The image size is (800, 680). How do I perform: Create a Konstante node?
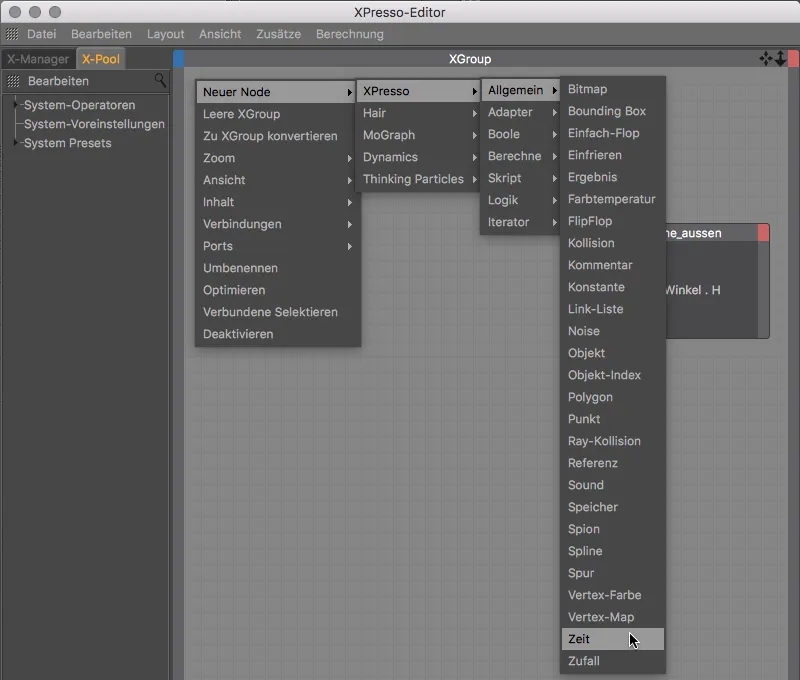click(613, 287)
